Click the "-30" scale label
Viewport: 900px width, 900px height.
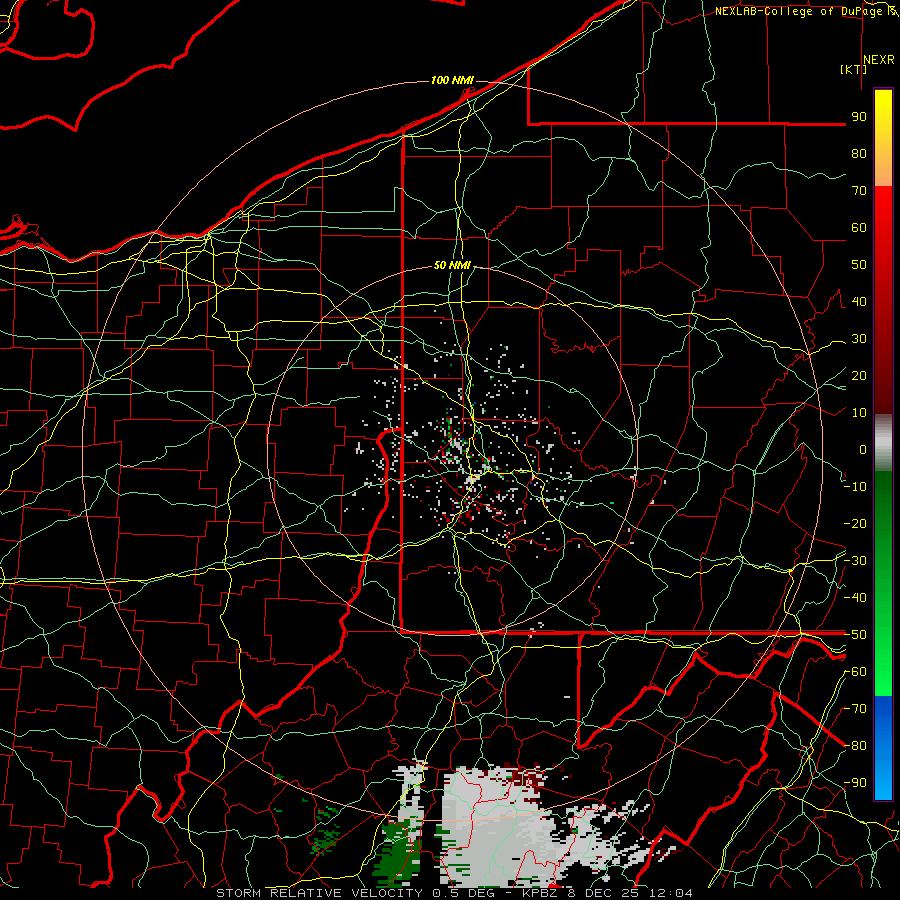tap(855, 561)
